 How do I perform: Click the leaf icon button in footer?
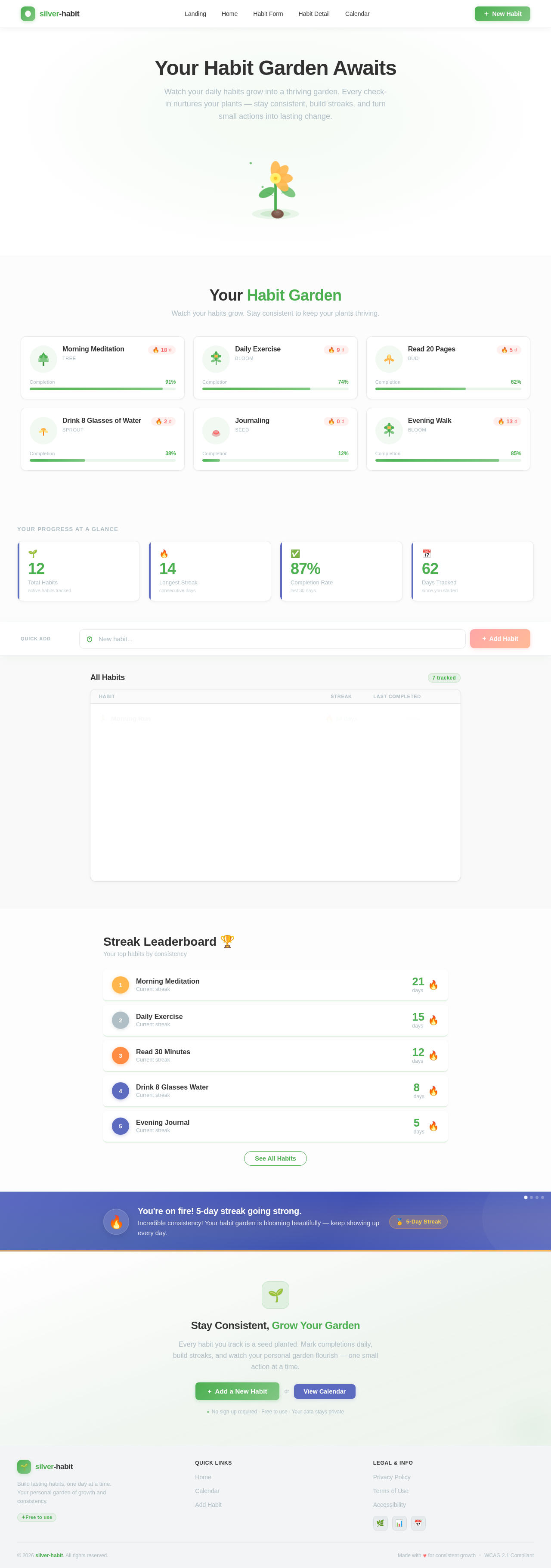coord(380,1518)
